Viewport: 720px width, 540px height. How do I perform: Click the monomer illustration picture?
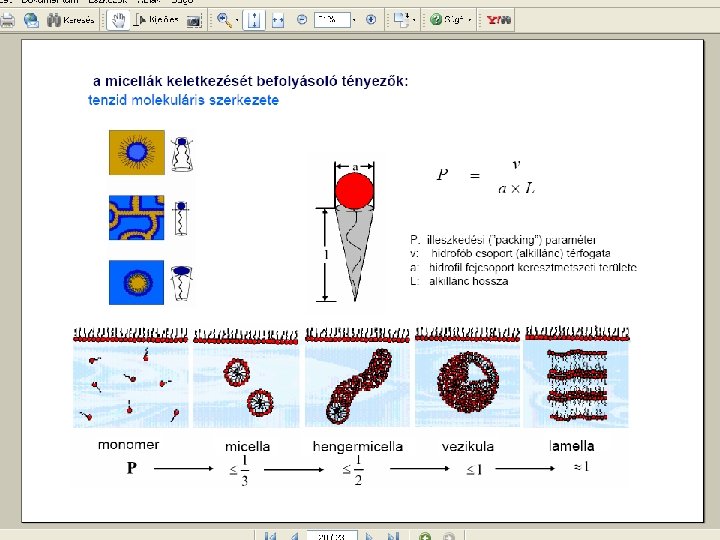tap(130, 377)
